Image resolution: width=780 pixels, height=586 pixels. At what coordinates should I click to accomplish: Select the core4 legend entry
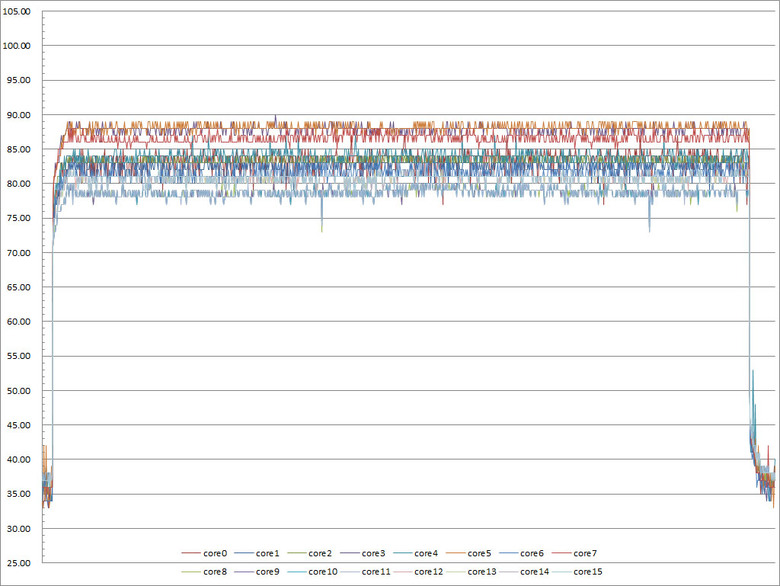(x=415, y=553)
